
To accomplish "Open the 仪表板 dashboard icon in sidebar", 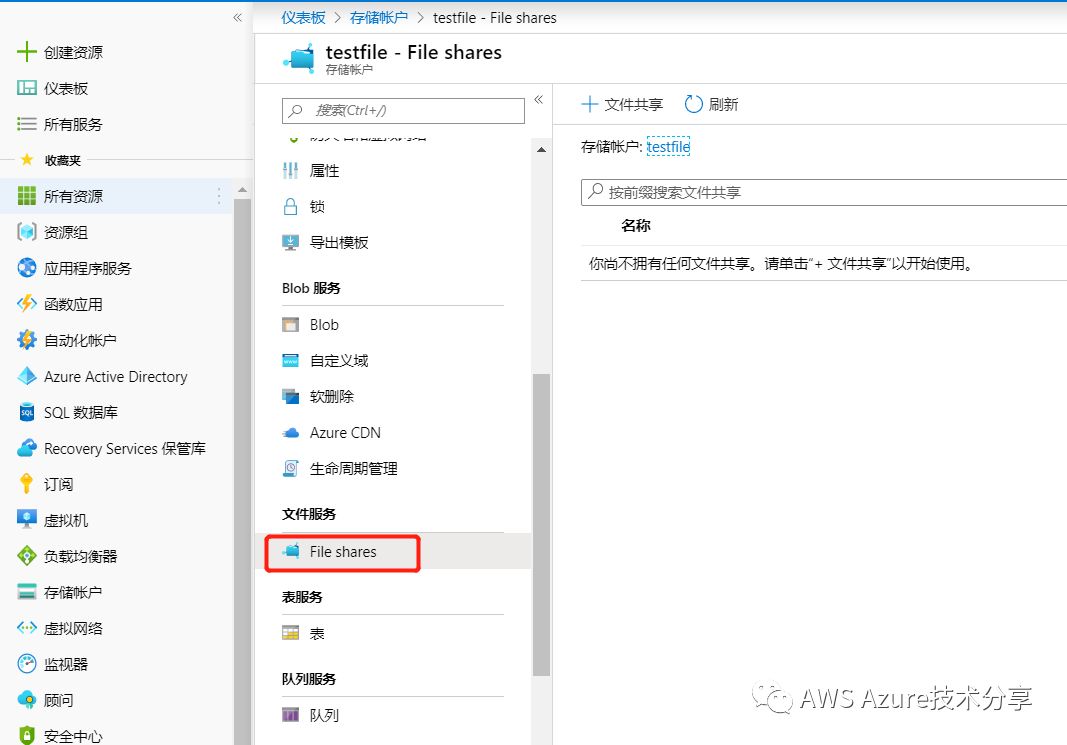I will click(27, 88).
